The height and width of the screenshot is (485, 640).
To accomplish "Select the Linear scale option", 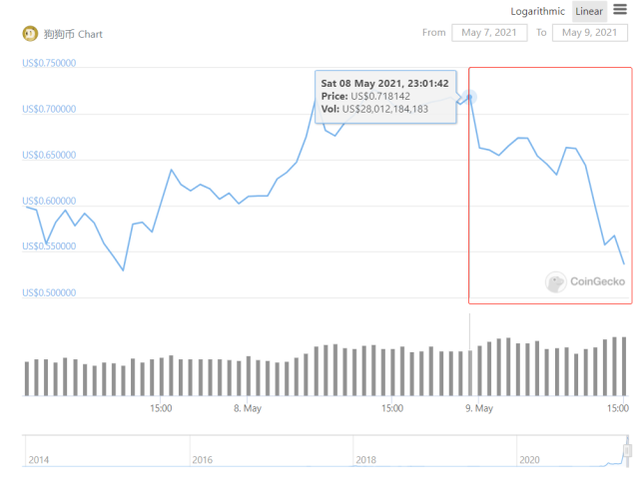I will point(589,11).
